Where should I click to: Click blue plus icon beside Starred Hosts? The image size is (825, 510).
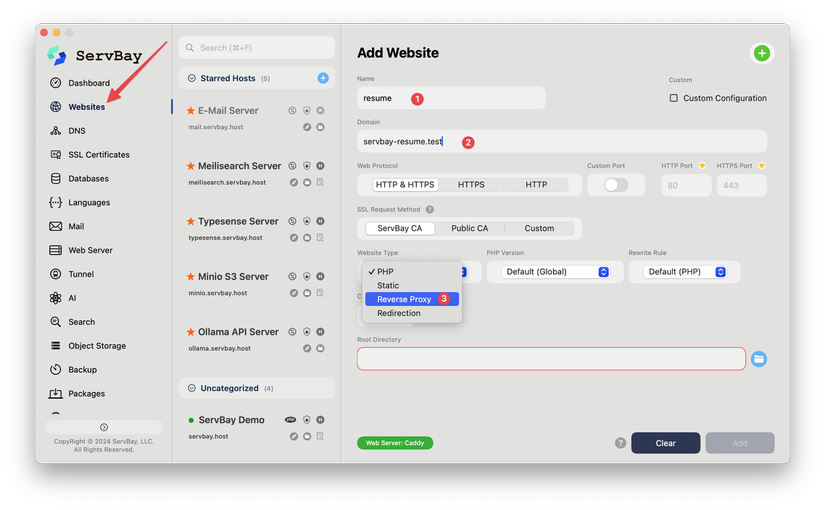coord(323,78)
